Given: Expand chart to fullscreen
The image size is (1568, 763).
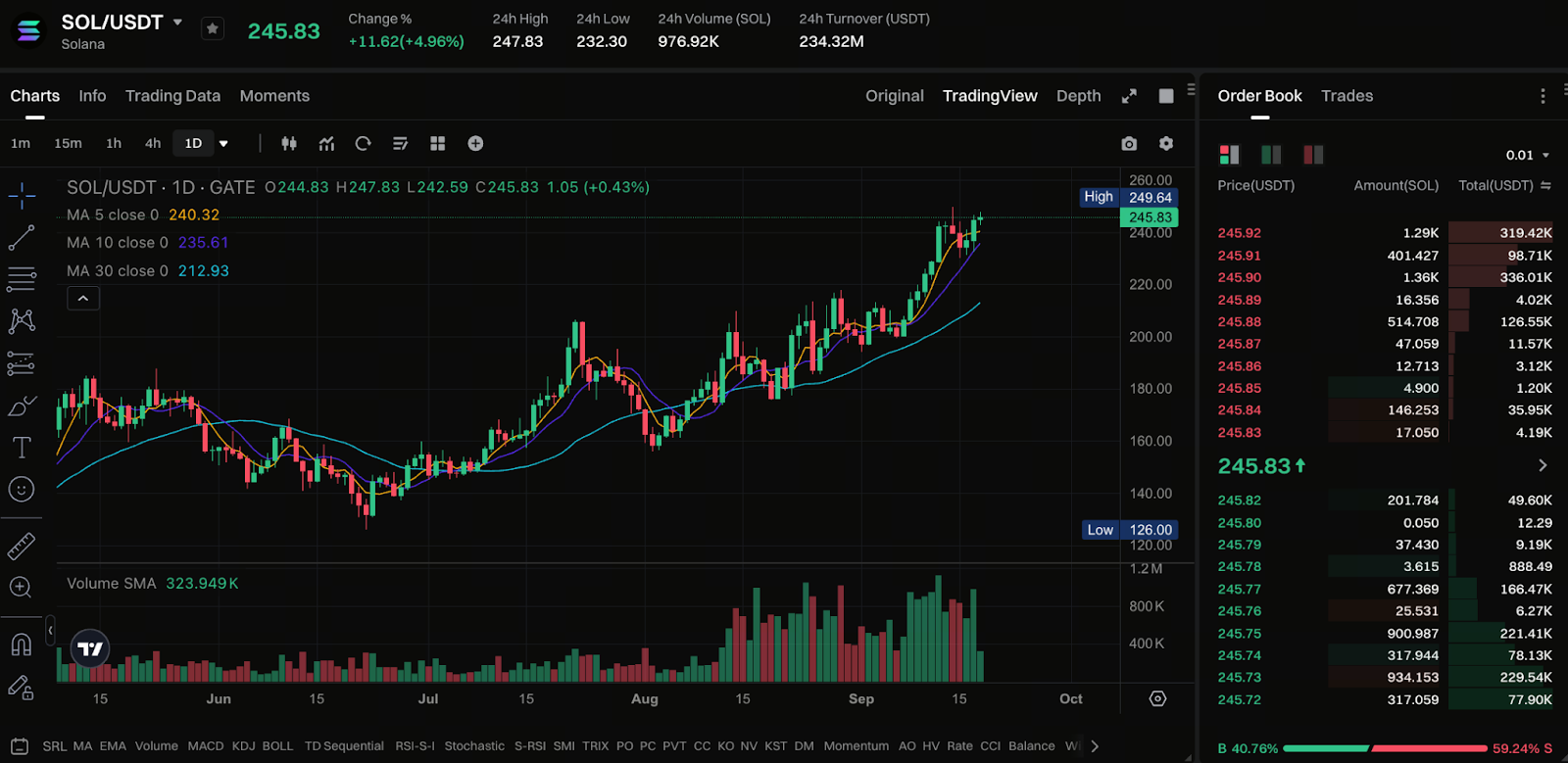Looking at the screenshot, I should coord(1129,96).
